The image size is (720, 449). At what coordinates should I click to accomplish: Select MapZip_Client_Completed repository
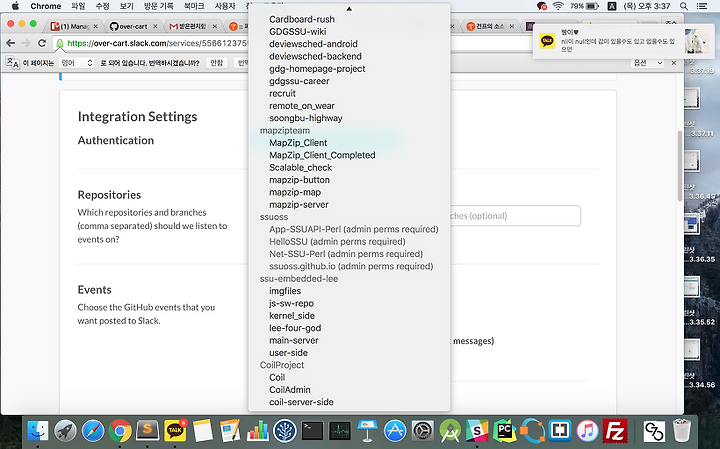[322, 155]
